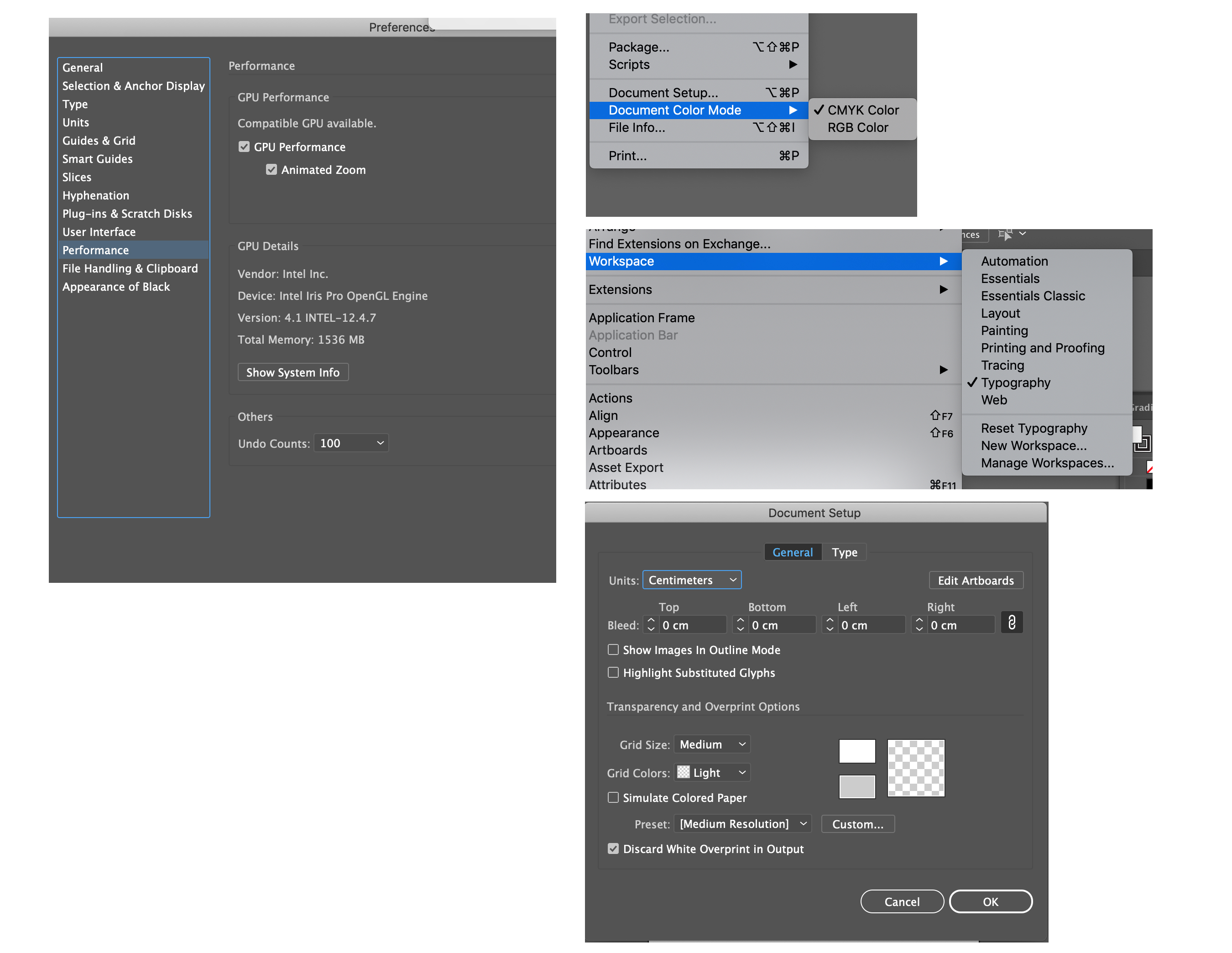Expand the Extensions submenu arrow
Image resolution: width=1232 pixels, height=953 pixels.
coord(943,289)
